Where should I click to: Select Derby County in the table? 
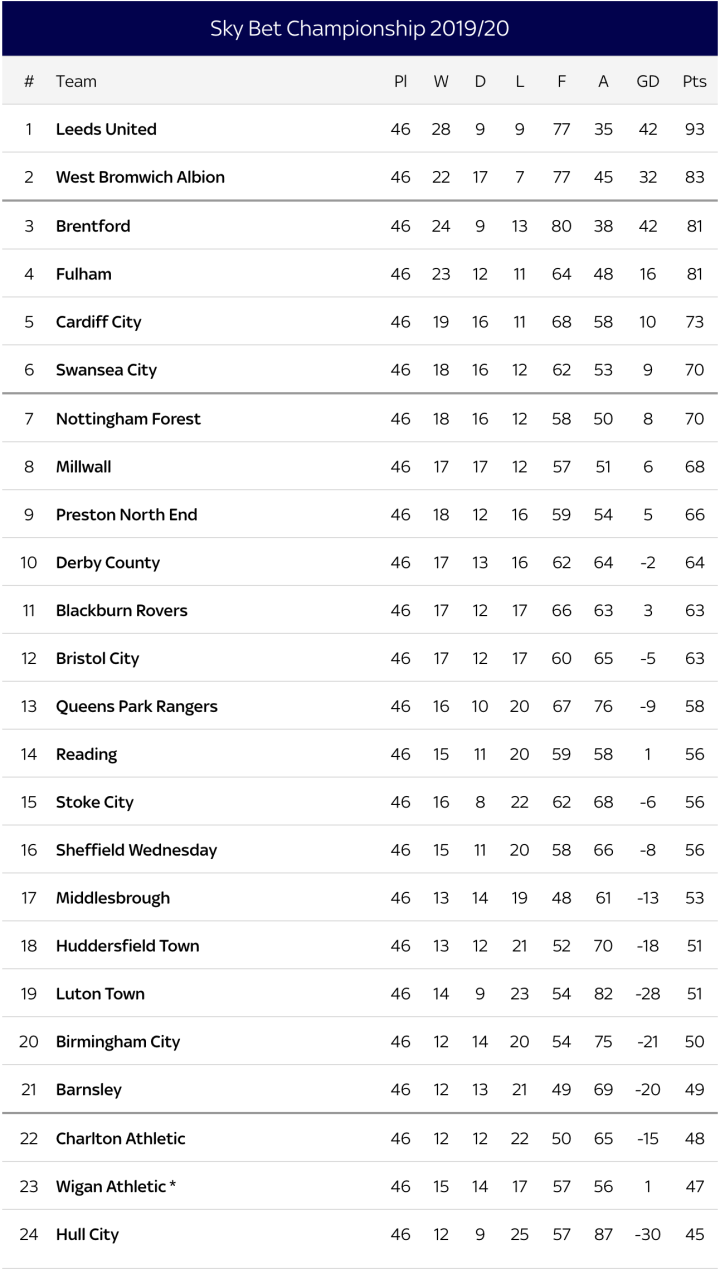(x=108, y=563)
